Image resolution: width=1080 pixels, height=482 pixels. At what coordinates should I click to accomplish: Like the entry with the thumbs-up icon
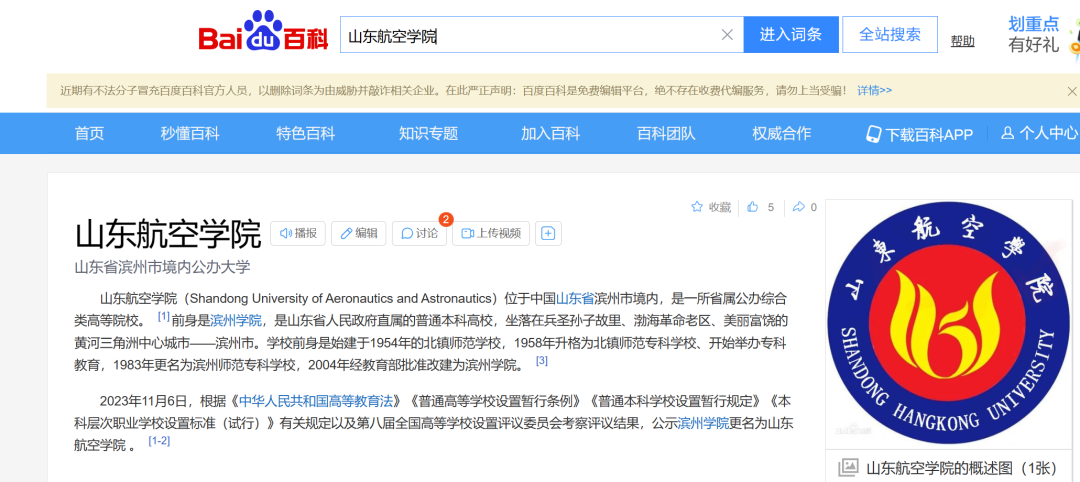pyautogui.click(x=752, y=207)
